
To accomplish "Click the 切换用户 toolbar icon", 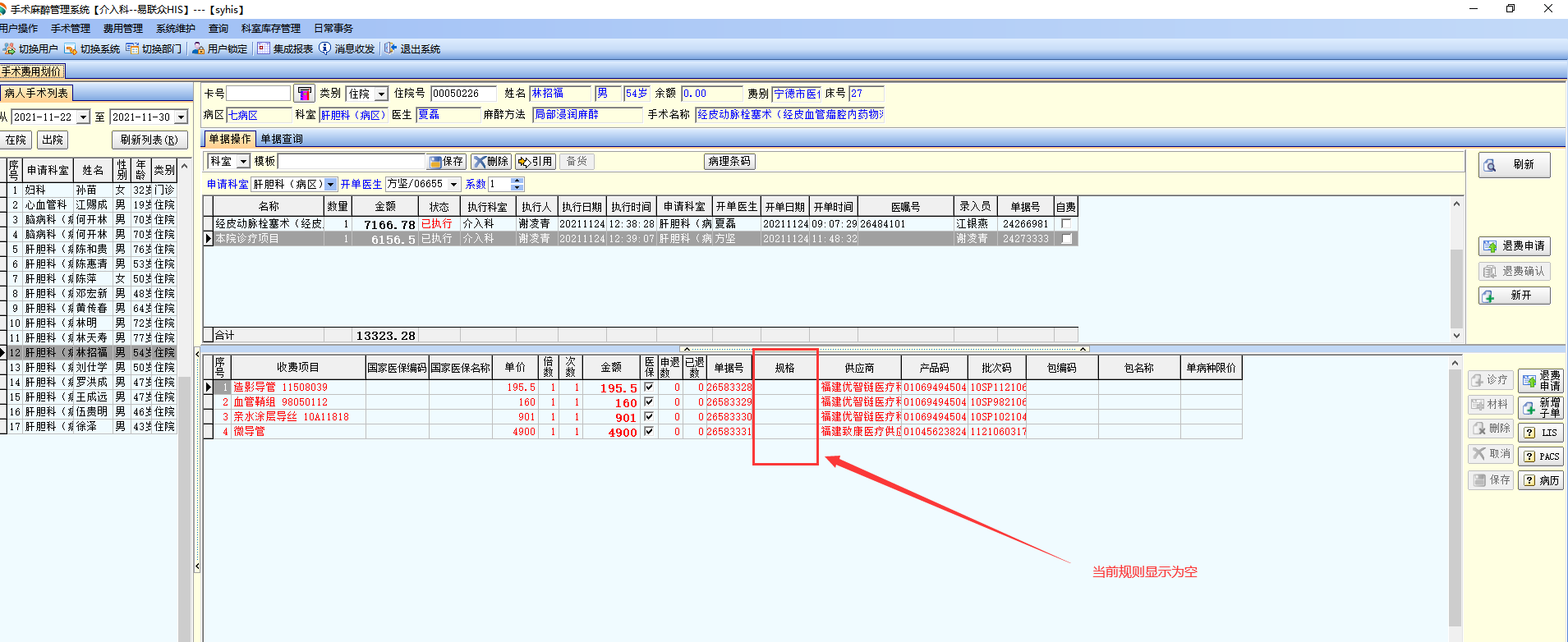I will (x=9, y=49).
